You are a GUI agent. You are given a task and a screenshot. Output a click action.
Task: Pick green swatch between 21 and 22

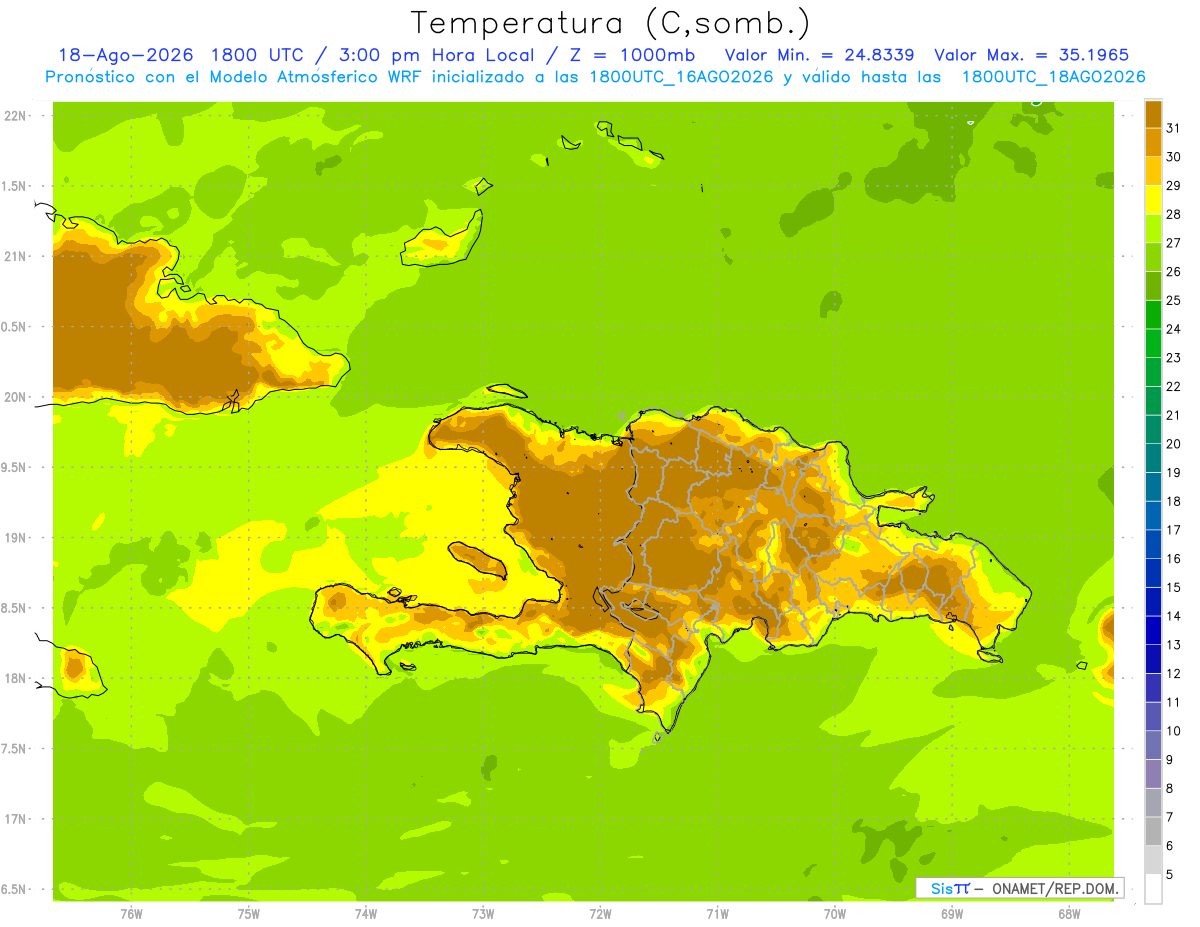1154,401
